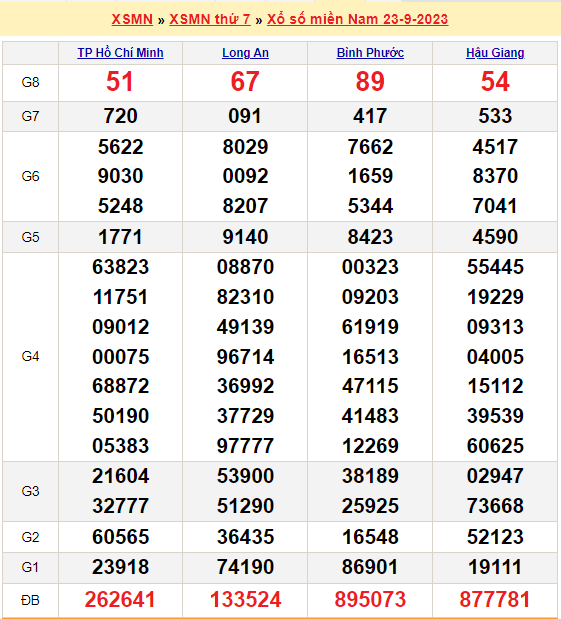Click special prize number 262641
Image resolution: width=561 pixels, height=619 pixels.
pyautogui.click(x=120, y=600)
